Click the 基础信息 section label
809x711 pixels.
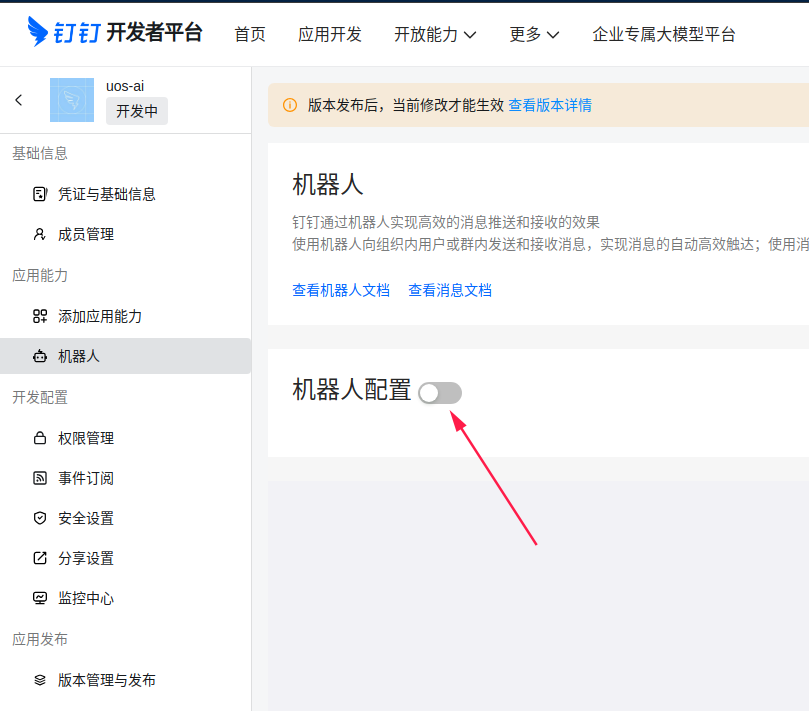(x=40, y=153)
